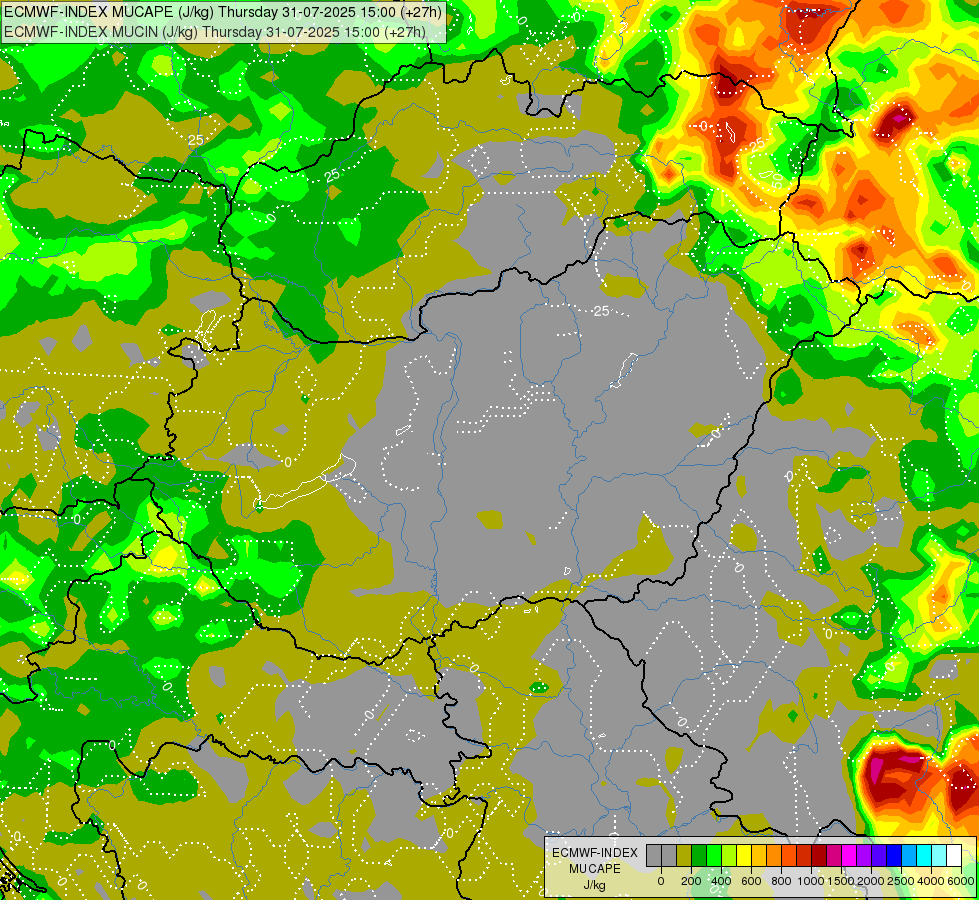
Task: Pick the amber legend swatch above 600
Action: point(759,855)
